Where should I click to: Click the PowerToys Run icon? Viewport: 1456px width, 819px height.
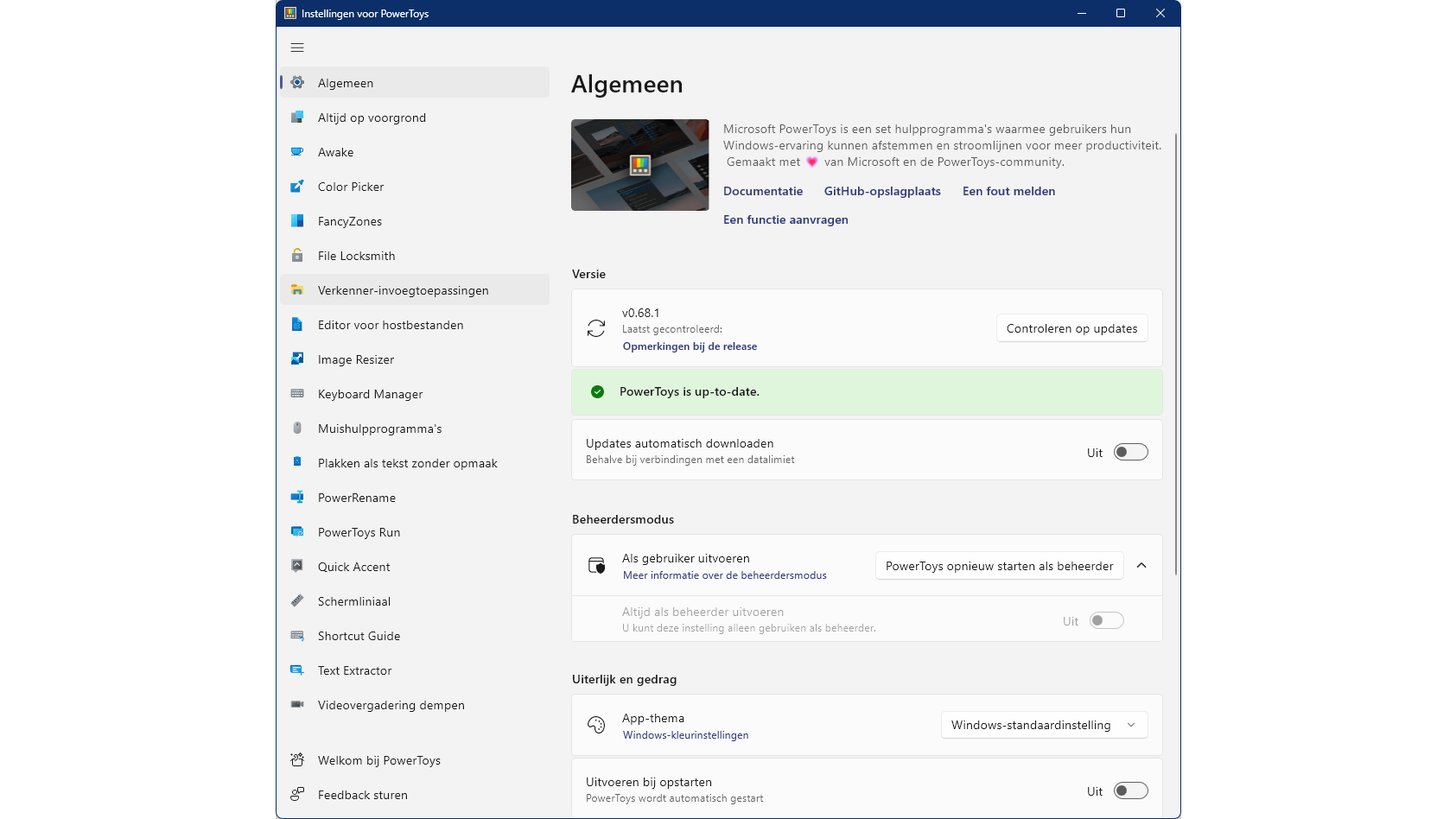[297, 532]
